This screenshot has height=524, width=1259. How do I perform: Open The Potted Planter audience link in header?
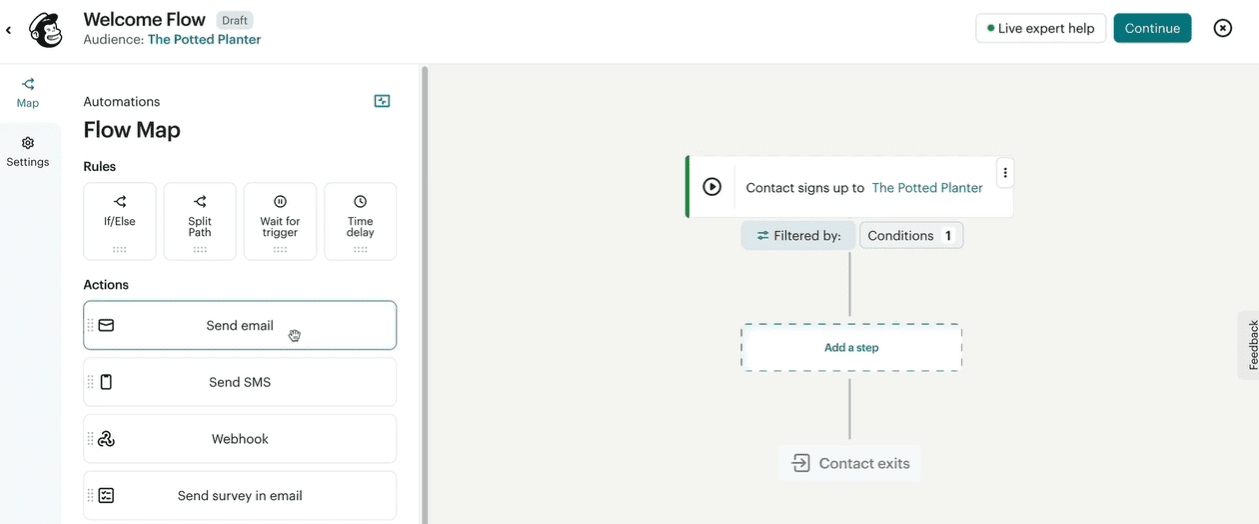[x=204, y=40]
